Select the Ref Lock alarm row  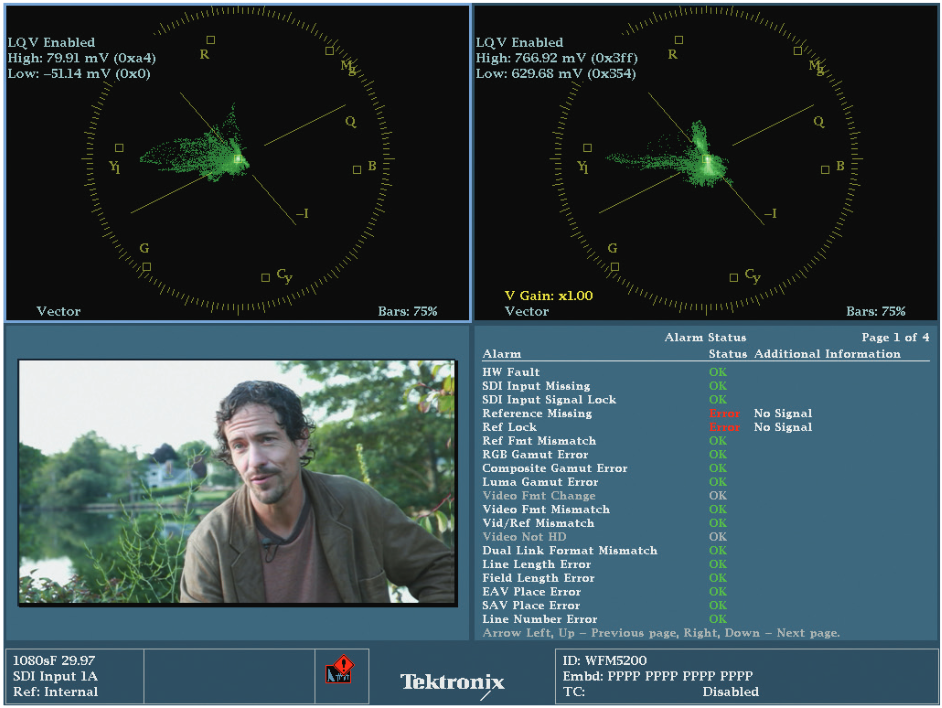(706, 427)
